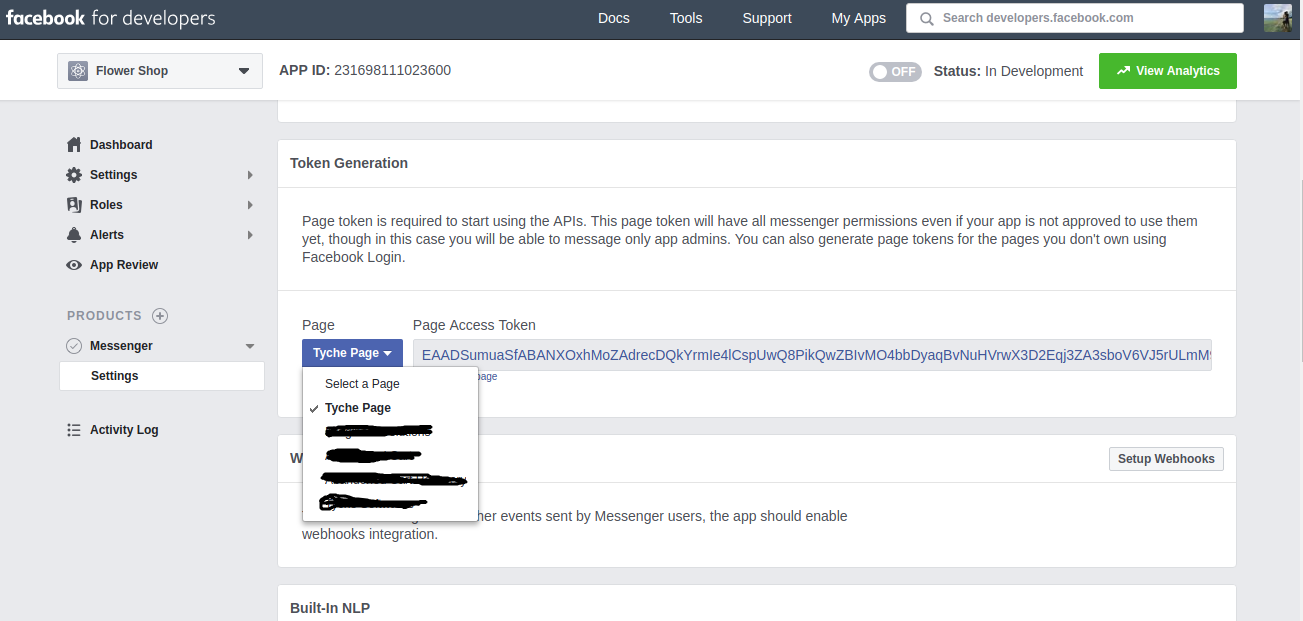Open the My Apps menu

click(x=859, y=18)
